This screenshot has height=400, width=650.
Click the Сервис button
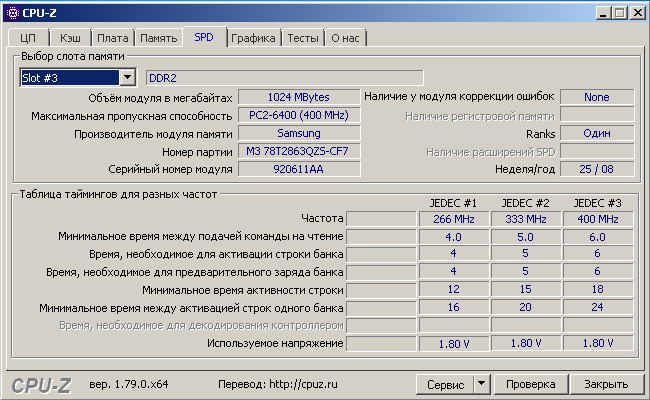click(x=446, y=385)
